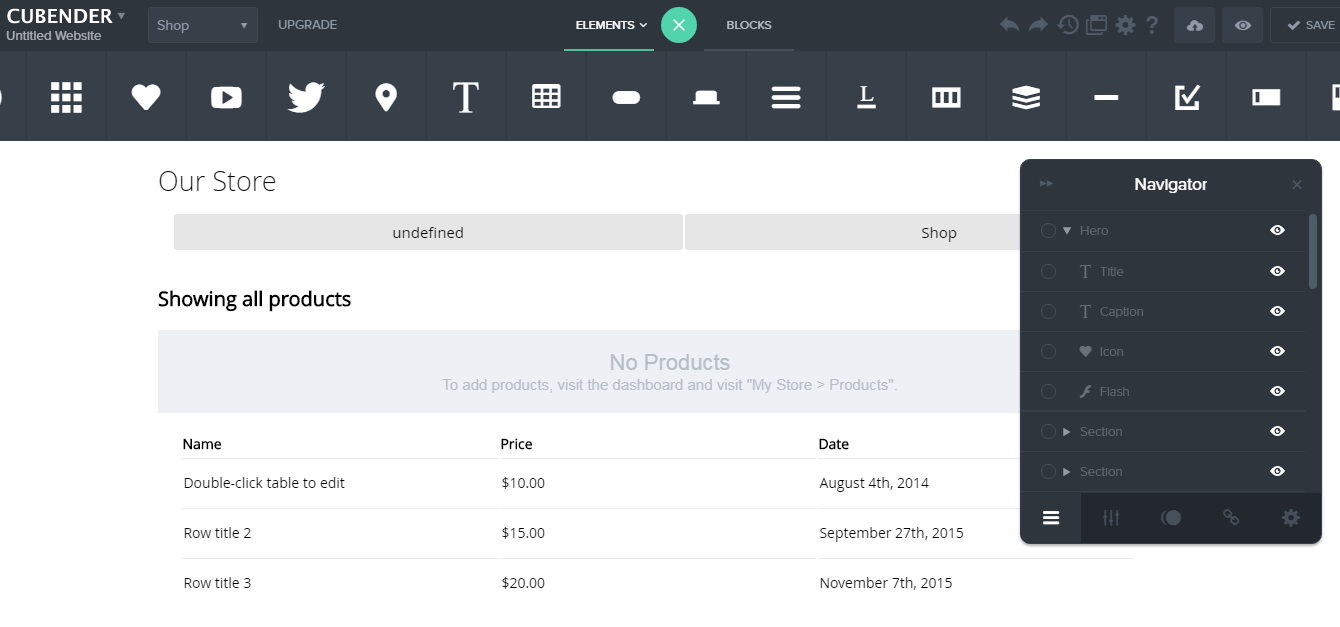The width and height of the screenshot is (1340, 627).
Task: Click the Upgrade link
Action: pos(307,25)
